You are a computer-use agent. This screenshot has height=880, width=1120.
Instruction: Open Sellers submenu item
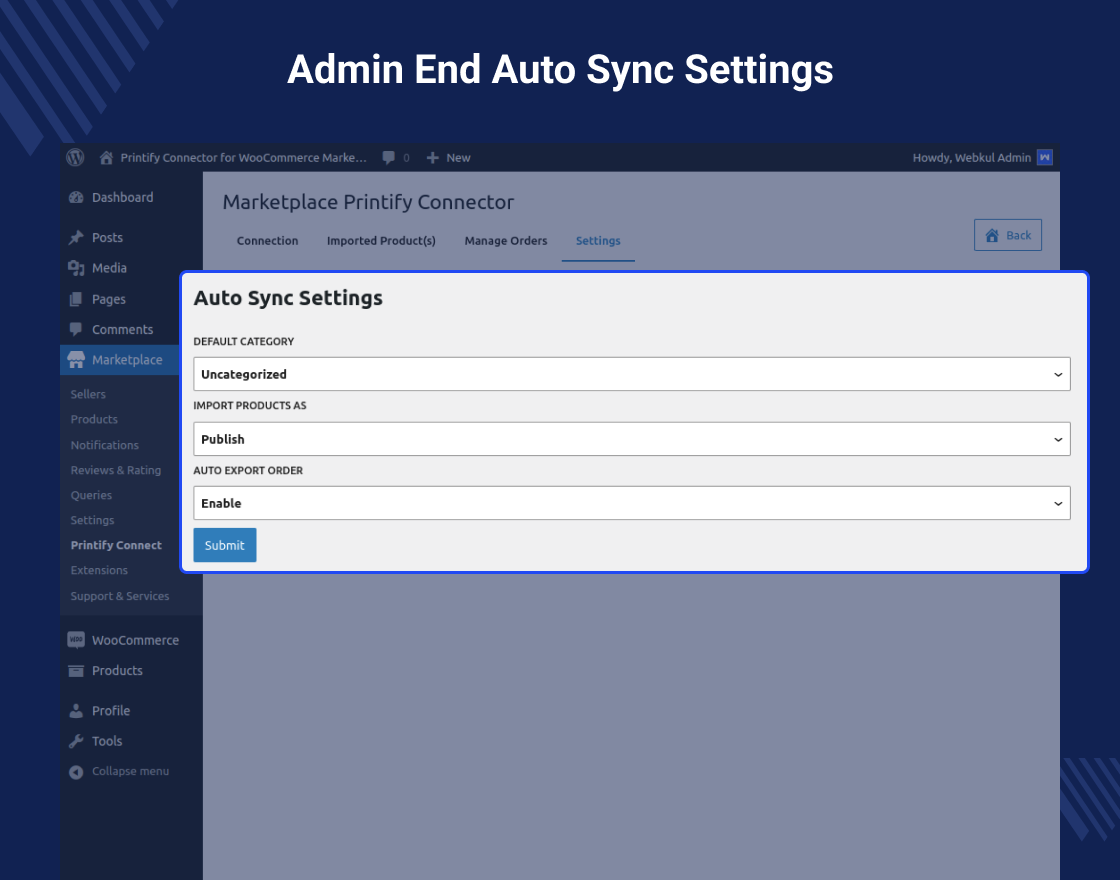pyautogui.click(x=88, y=394)
